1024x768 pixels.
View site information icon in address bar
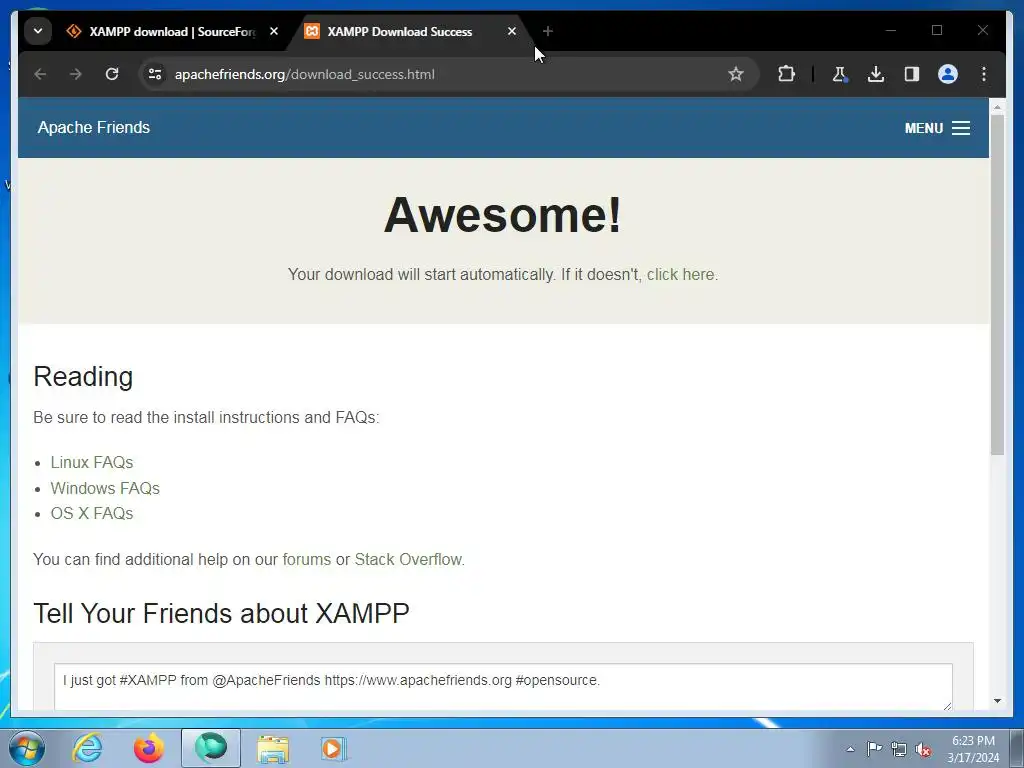tap(155, 74)
